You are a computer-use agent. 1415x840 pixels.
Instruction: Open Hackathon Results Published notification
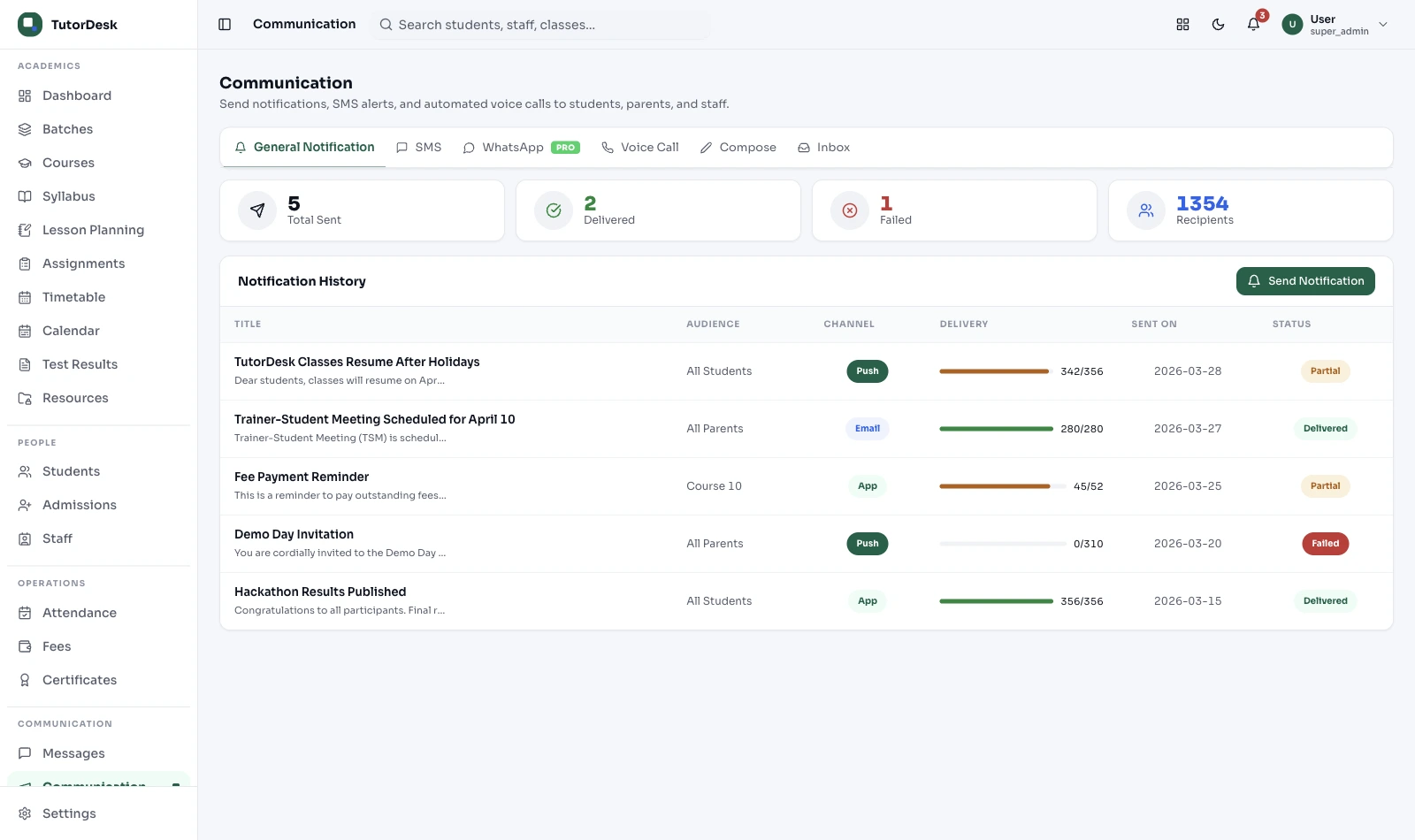pos(320,592)
